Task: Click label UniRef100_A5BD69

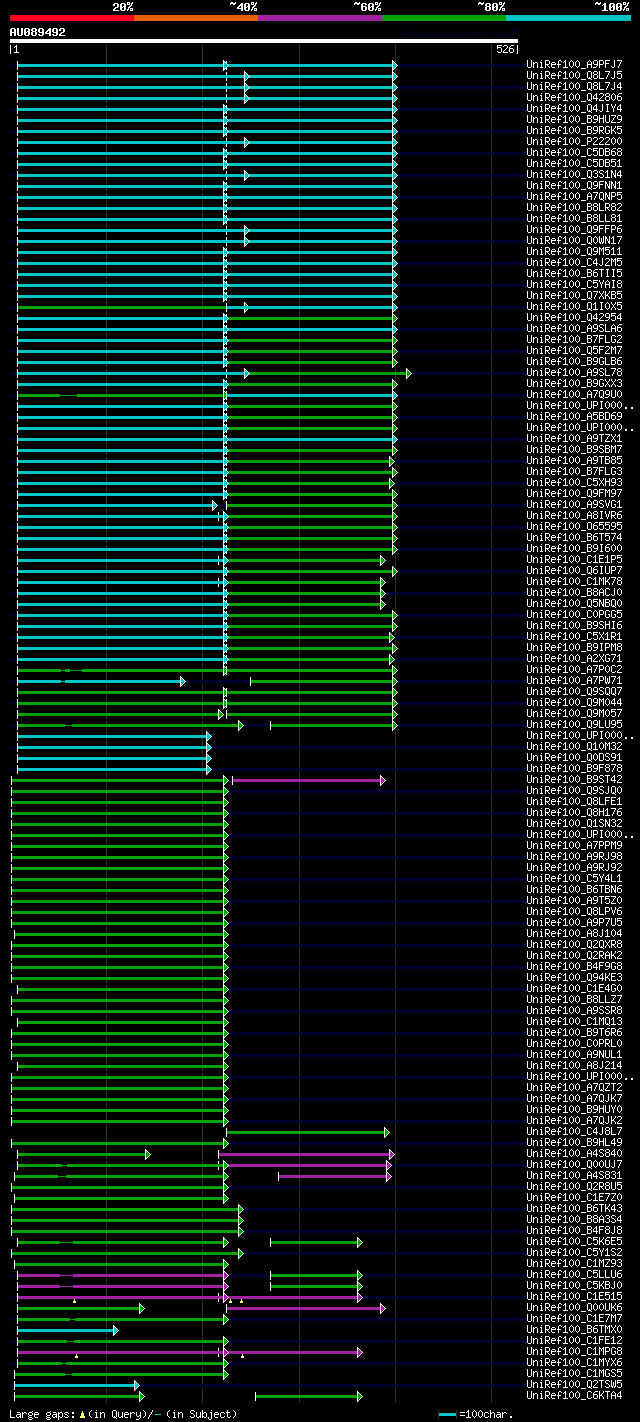Action: tap(575, 417)
